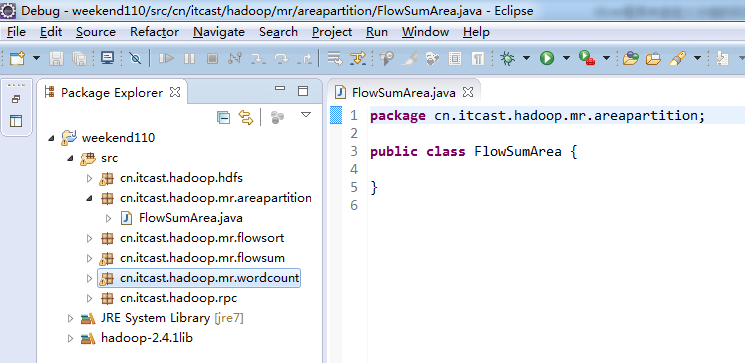Viewport: 745px width, 363px height.
Task: Open the Search dropdown arrow
Action: point(697,58)
